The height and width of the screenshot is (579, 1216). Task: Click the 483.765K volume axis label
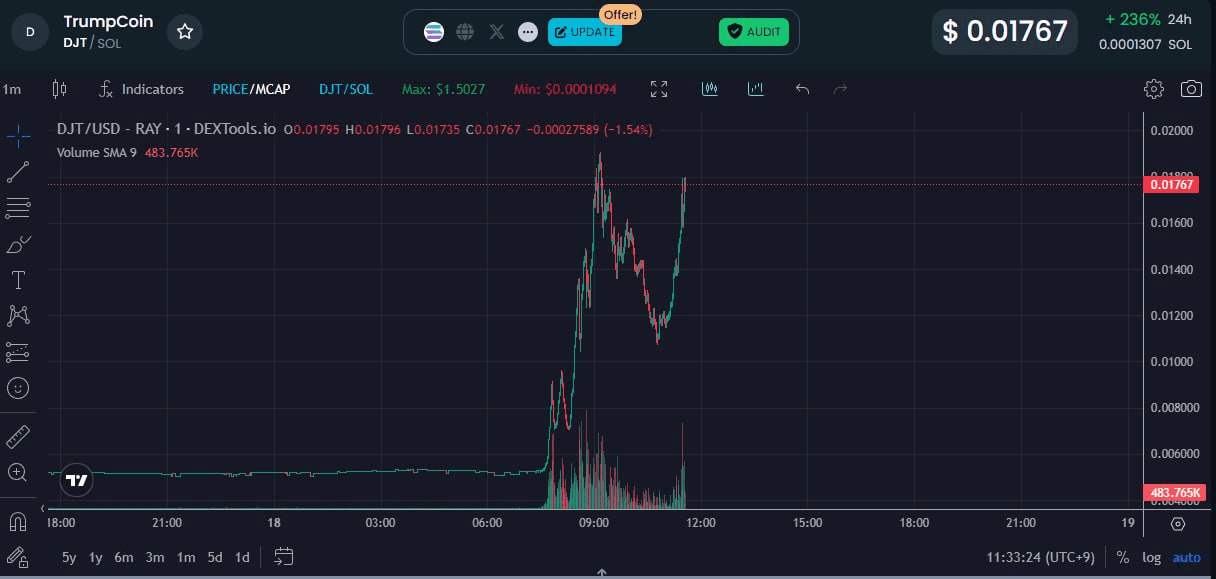click(1174, 493)
